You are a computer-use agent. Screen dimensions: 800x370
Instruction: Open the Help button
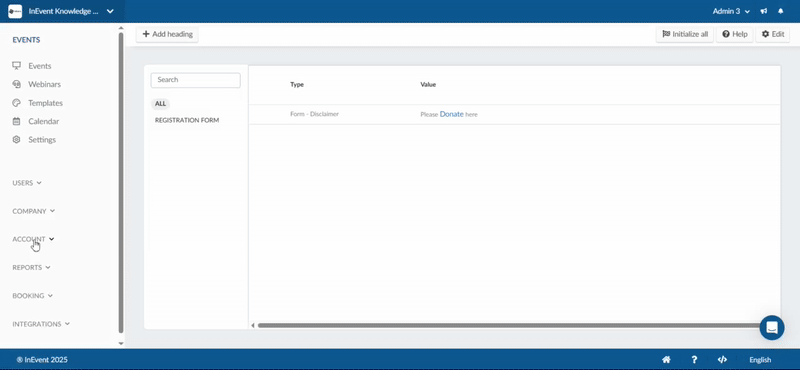[x=735, y=34]
